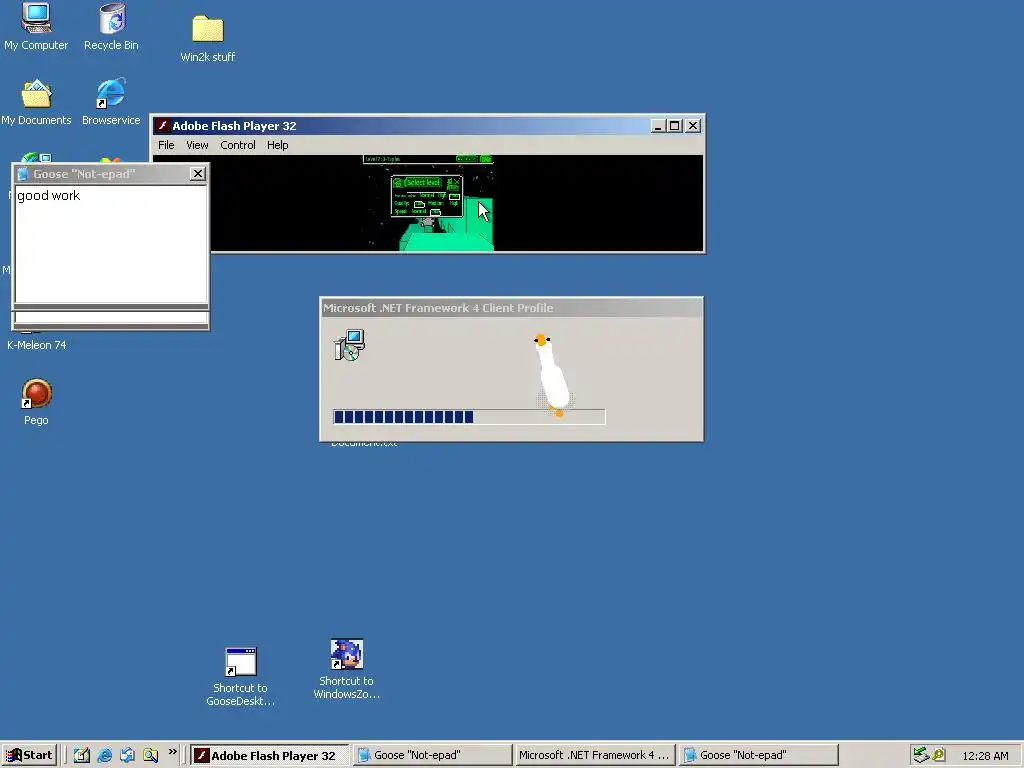
Task: Click the yellow system tray icon
Action: coord(939,755)
